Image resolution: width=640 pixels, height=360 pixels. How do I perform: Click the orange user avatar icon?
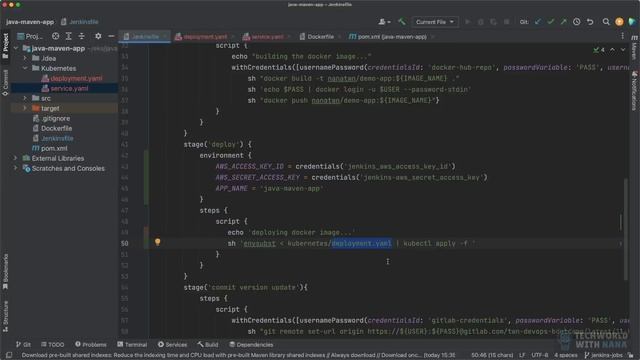click(619, 22)
